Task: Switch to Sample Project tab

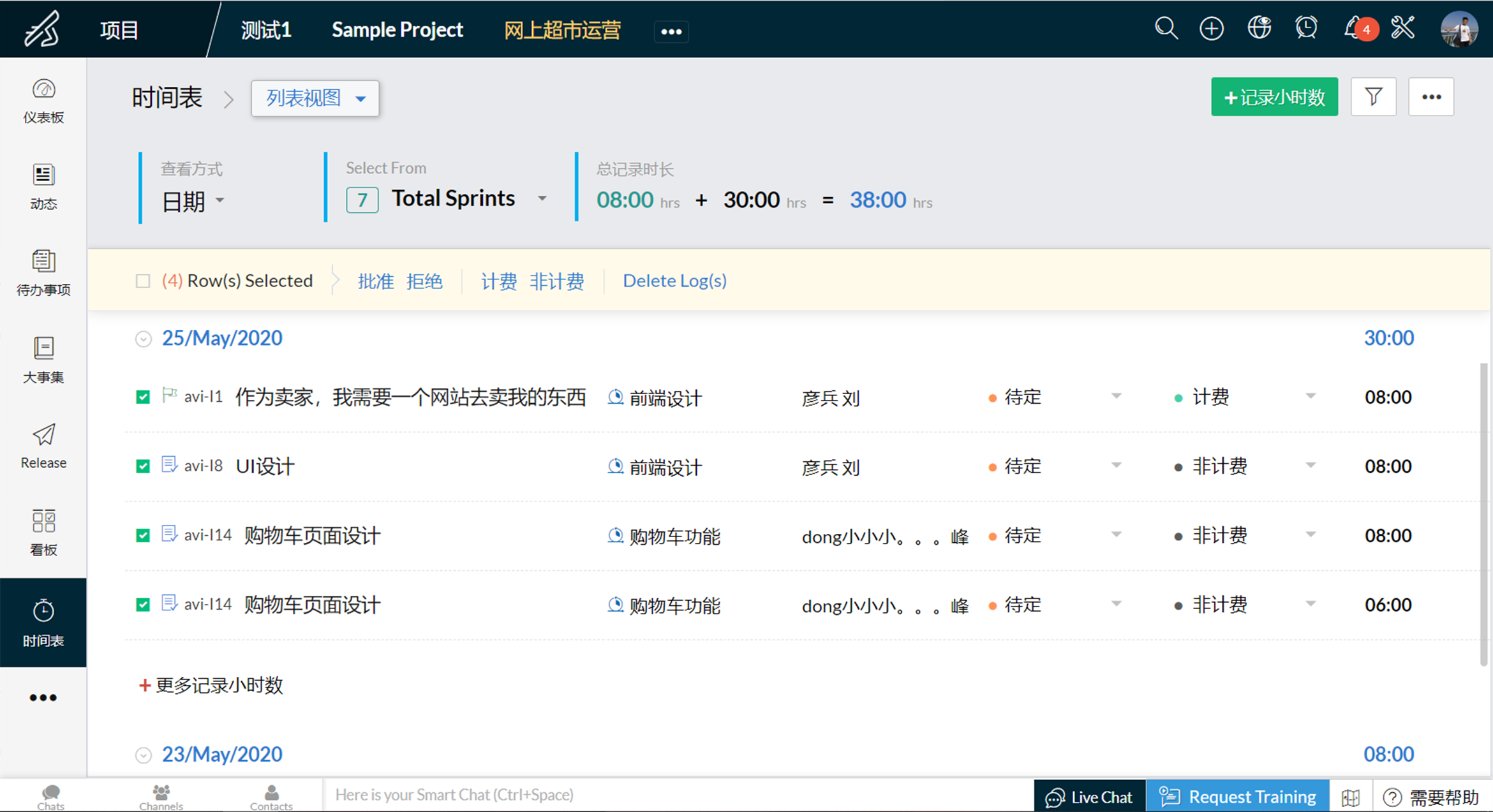Action: [397, 30]
